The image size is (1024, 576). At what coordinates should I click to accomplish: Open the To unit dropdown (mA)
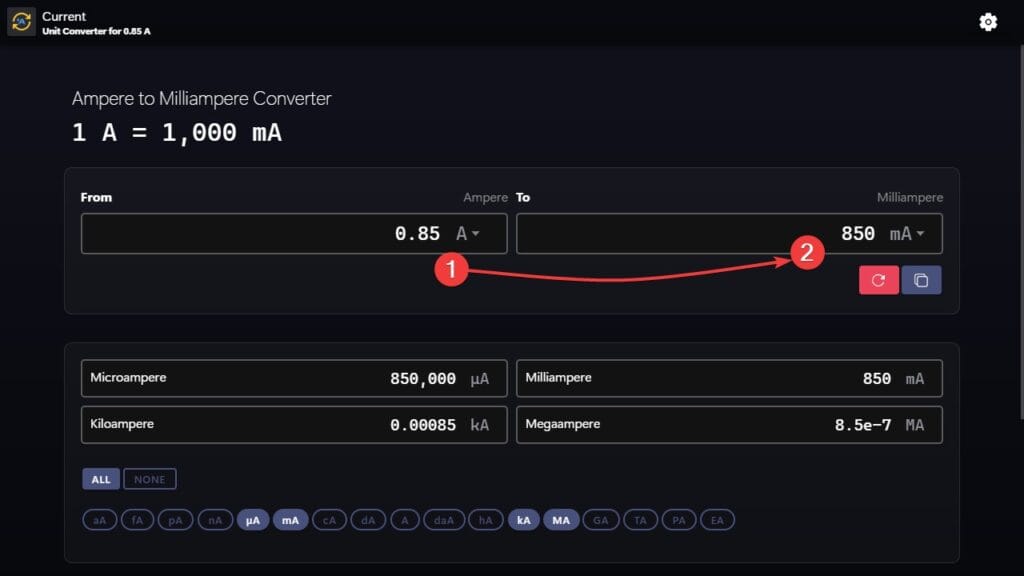[907, 234]
